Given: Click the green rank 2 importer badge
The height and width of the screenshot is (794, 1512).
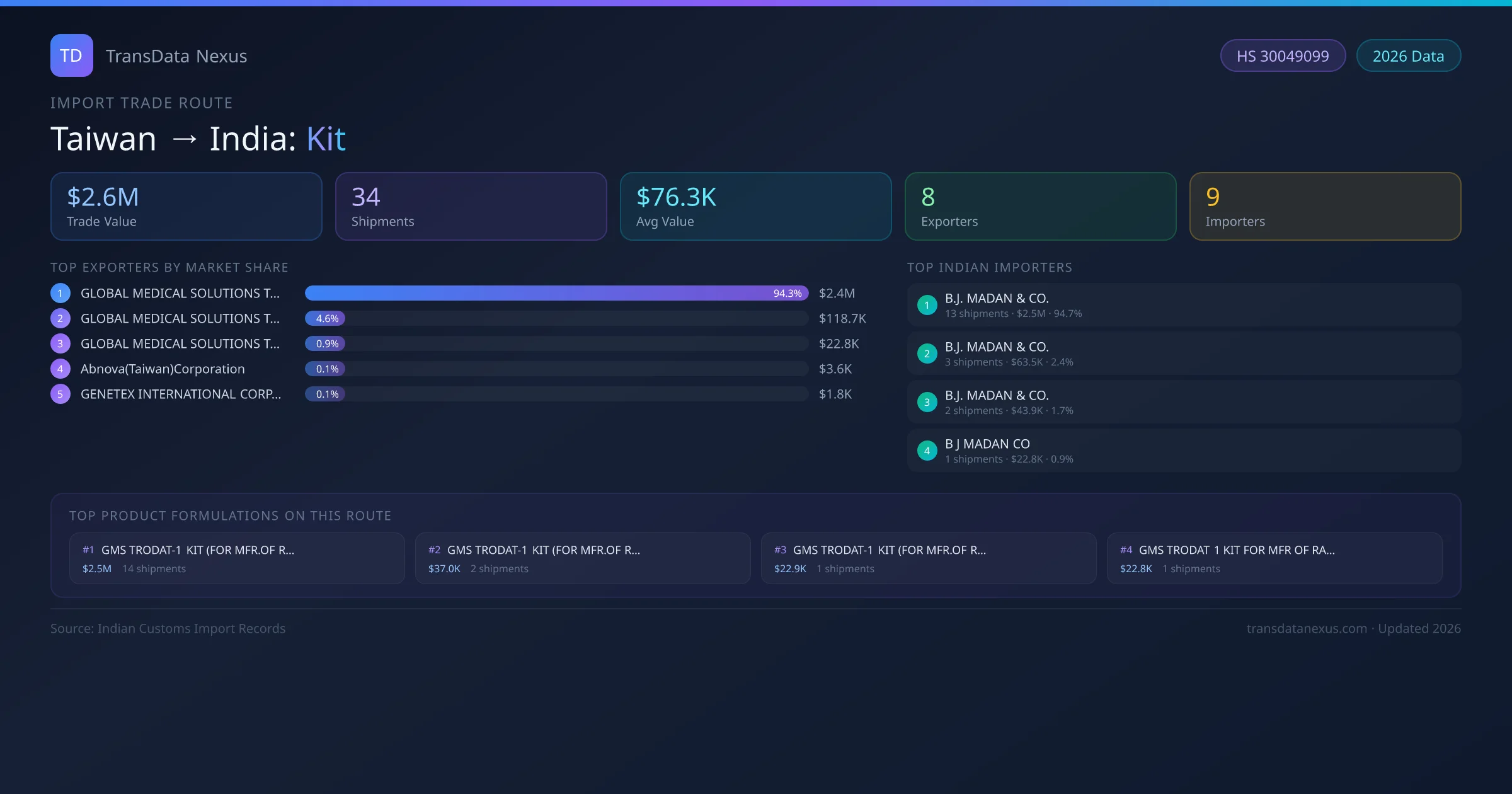Looking at the screenshot, I should pyautogui.click(x=927, y=354).
